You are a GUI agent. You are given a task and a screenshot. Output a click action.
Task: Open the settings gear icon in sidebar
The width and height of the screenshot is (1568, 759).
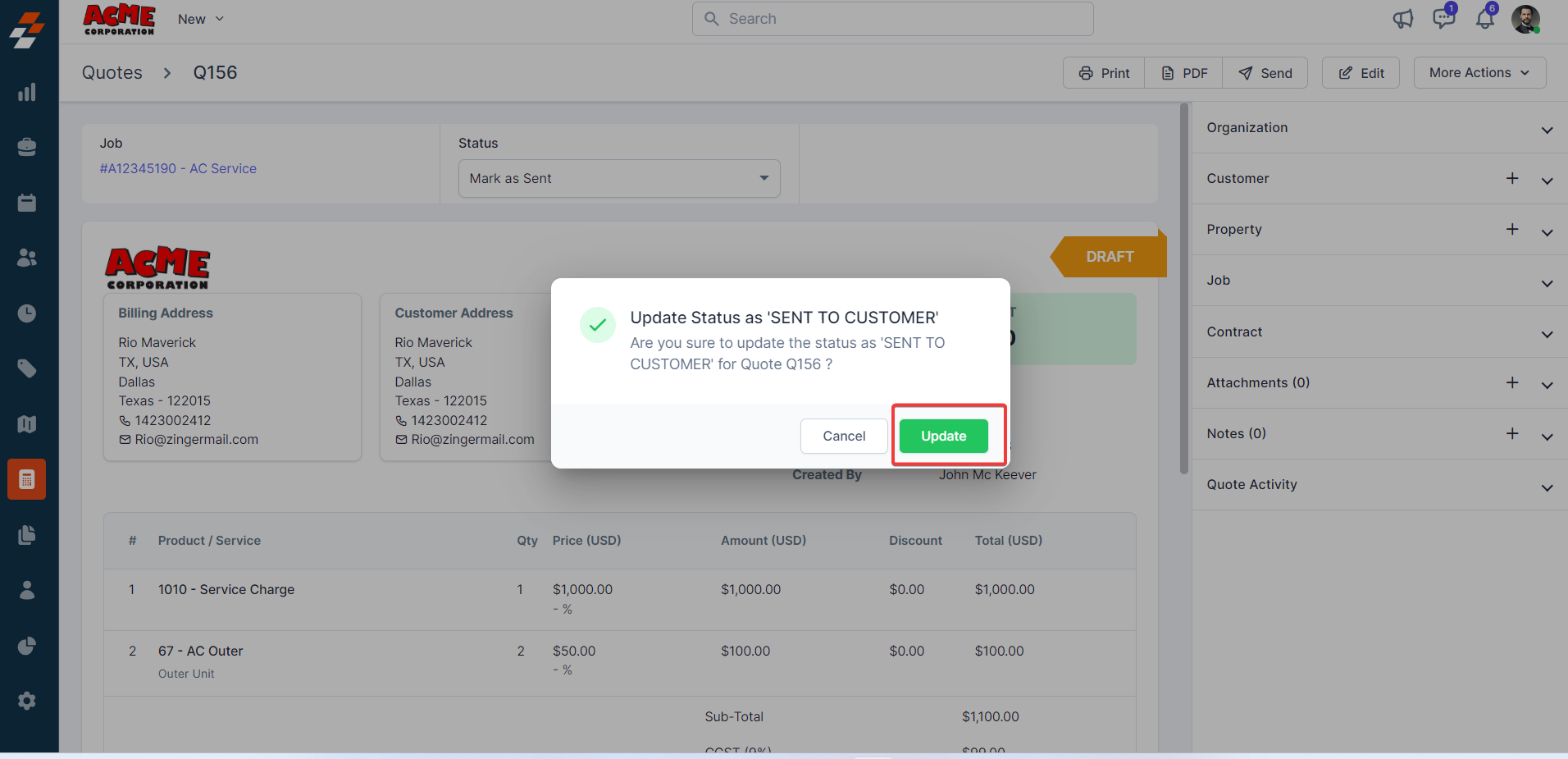tap(27, 701)
